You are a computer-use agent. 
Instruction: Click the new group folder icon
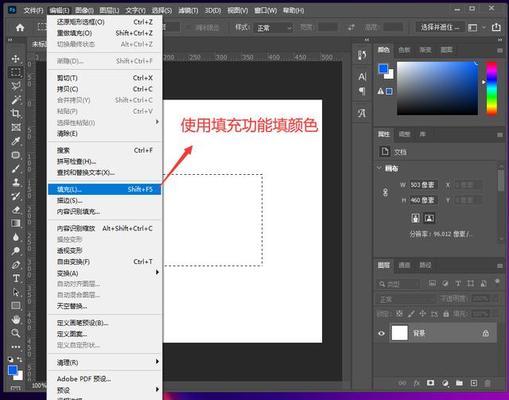(459, 383)
